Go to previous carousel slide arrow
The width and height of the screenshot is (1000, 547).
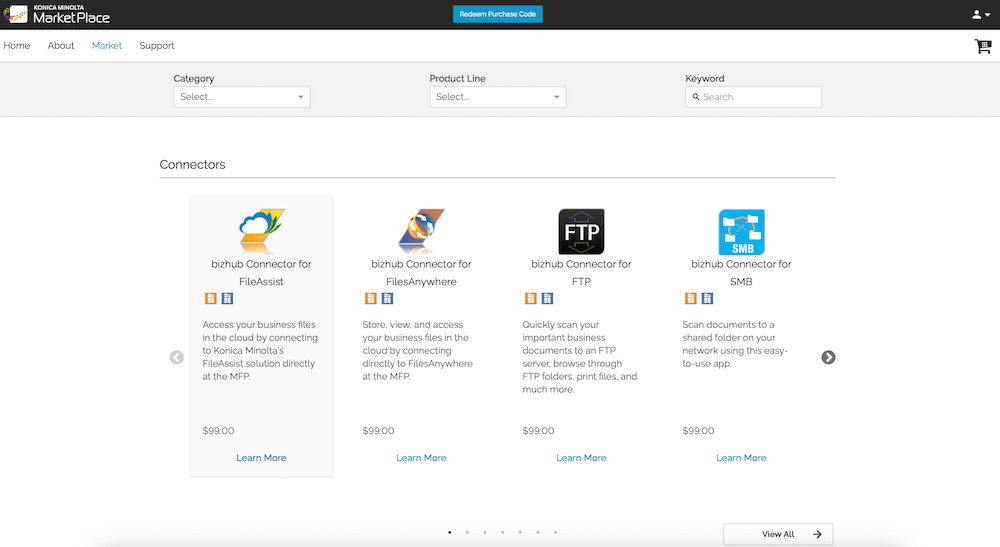(x=177, y=357)
